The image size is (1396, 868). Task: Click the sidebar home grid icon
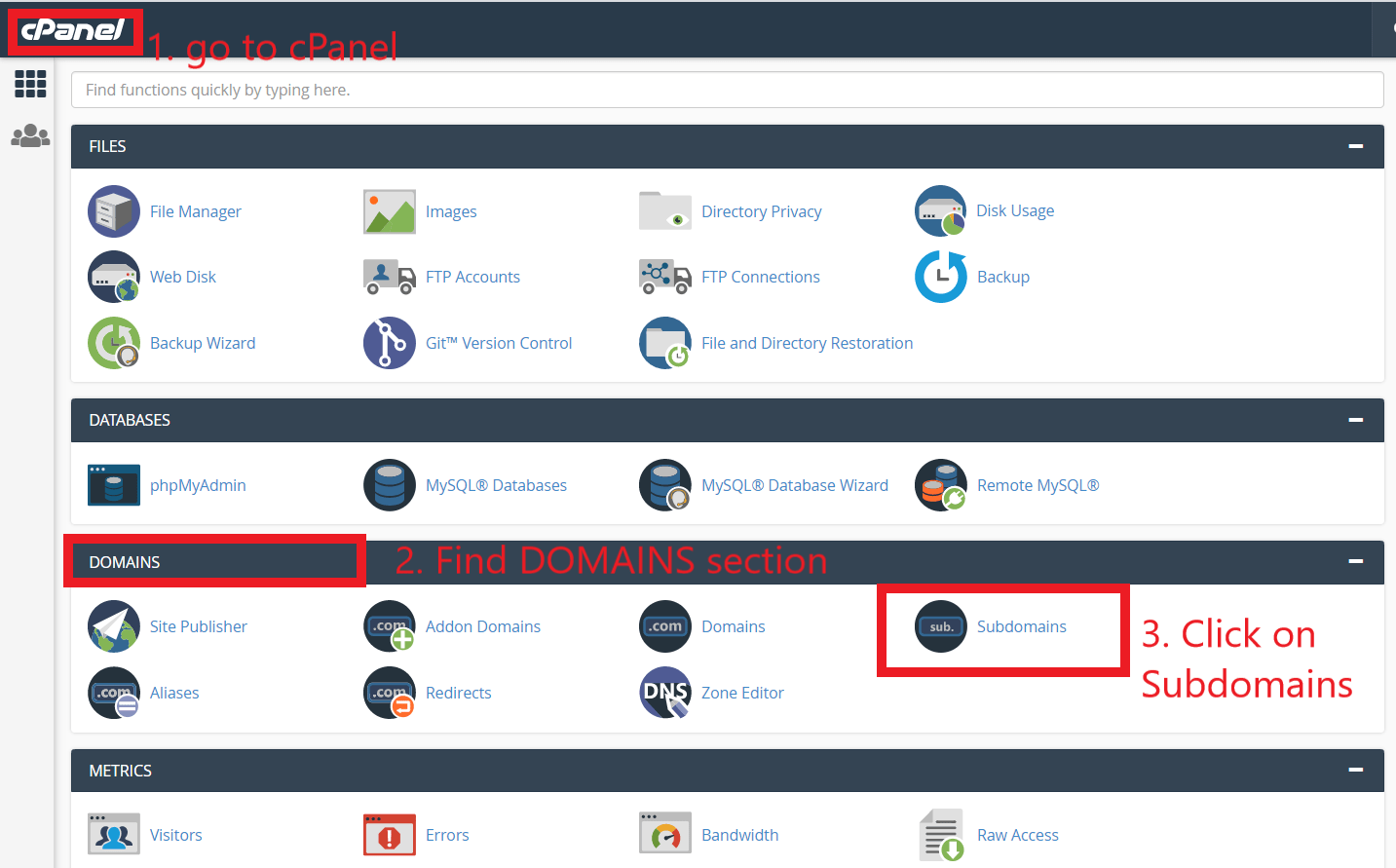click(30, 84)
